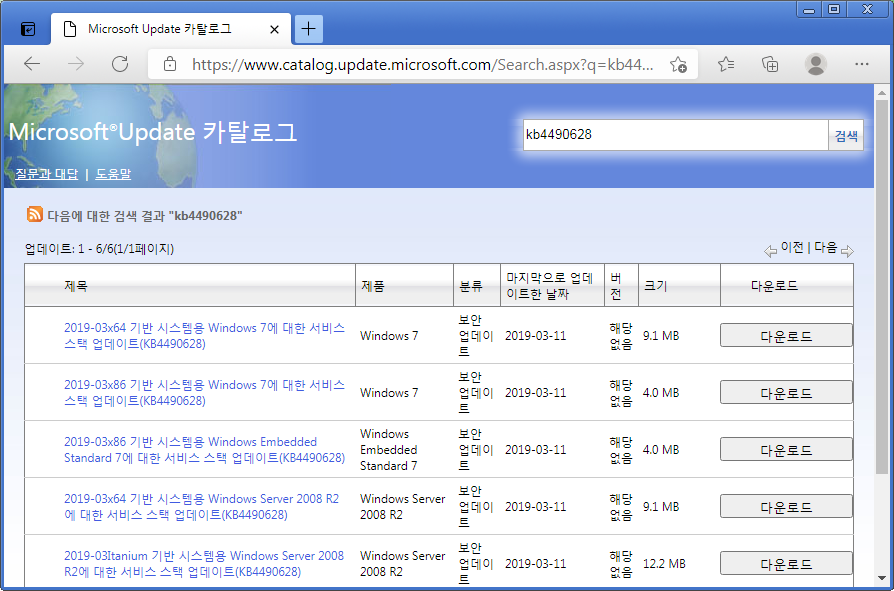The width and height of the screenshot is (894, 591).
Task: Sort by the 제목 column header
Action: (76, 286)
